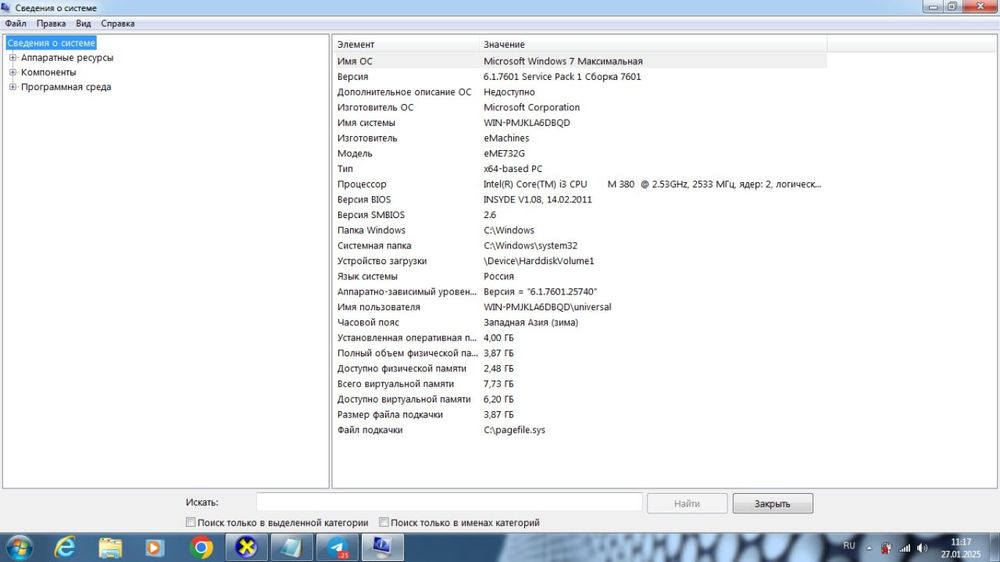Select the Аппаратные ресурсы tree item
The width and height of the screenshot is (1000, 562).
(67, 57)
